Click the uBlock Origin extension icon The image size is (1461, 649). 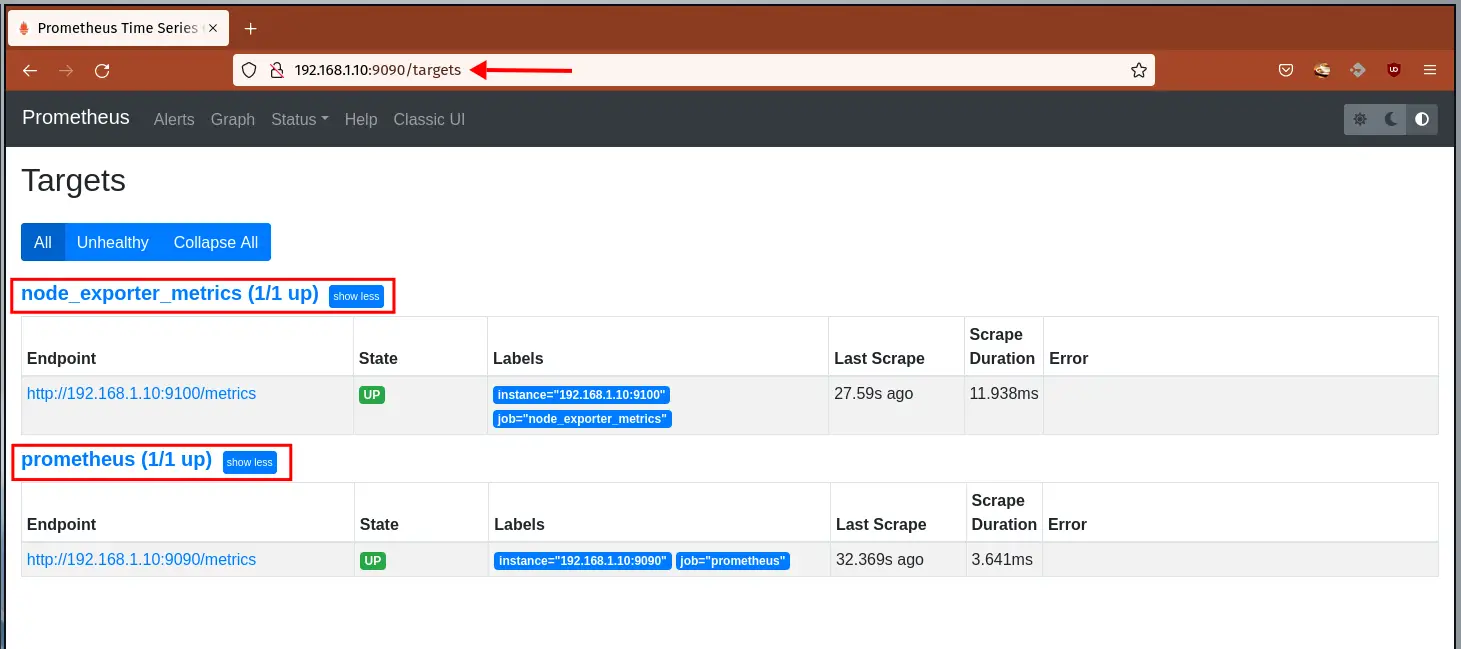[1394, 70]
